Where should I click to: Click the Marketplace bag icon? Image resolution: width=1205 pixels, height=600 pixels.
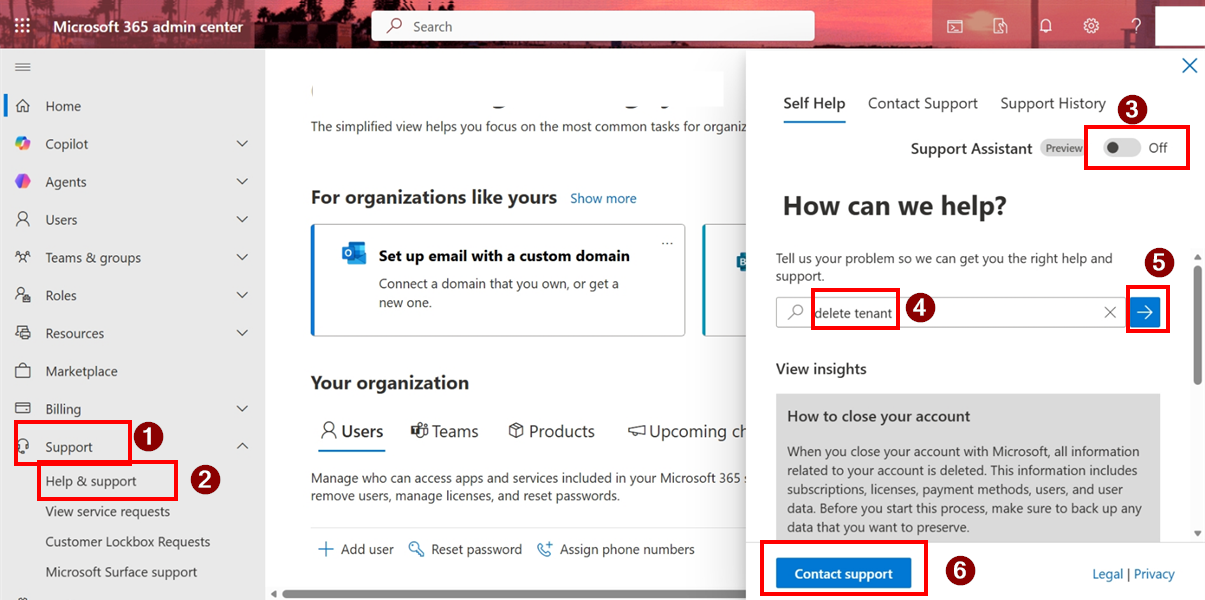click(22, 371)
